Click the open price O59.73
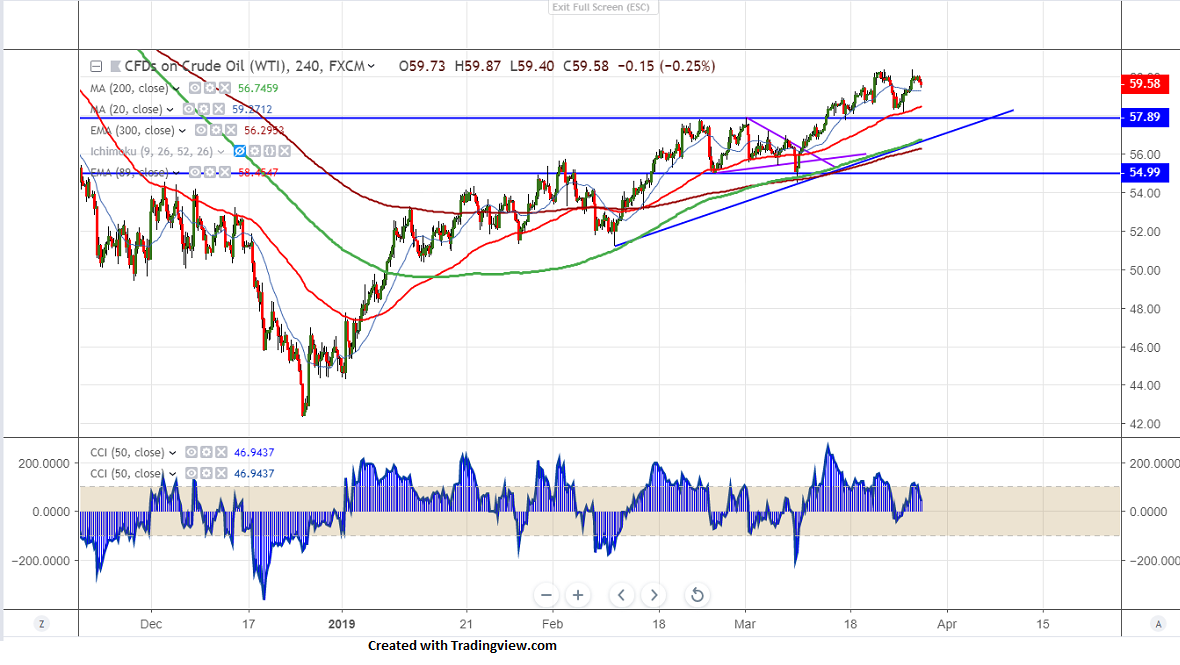The width and height of the screenshot is (1180, 665). coord(422,66)
